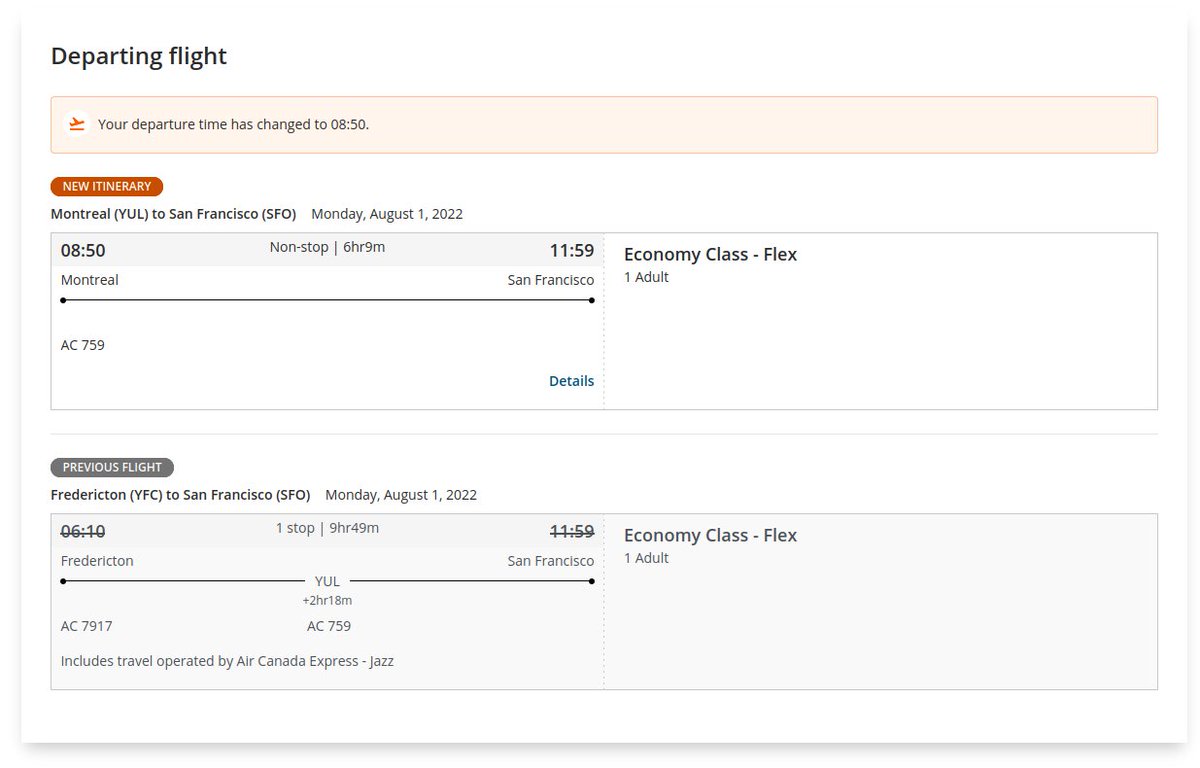Click the PREVIOUS FLIGHT badge
Image resolution: width=1200 pixels, height=768 pixels.
[113, 467]
